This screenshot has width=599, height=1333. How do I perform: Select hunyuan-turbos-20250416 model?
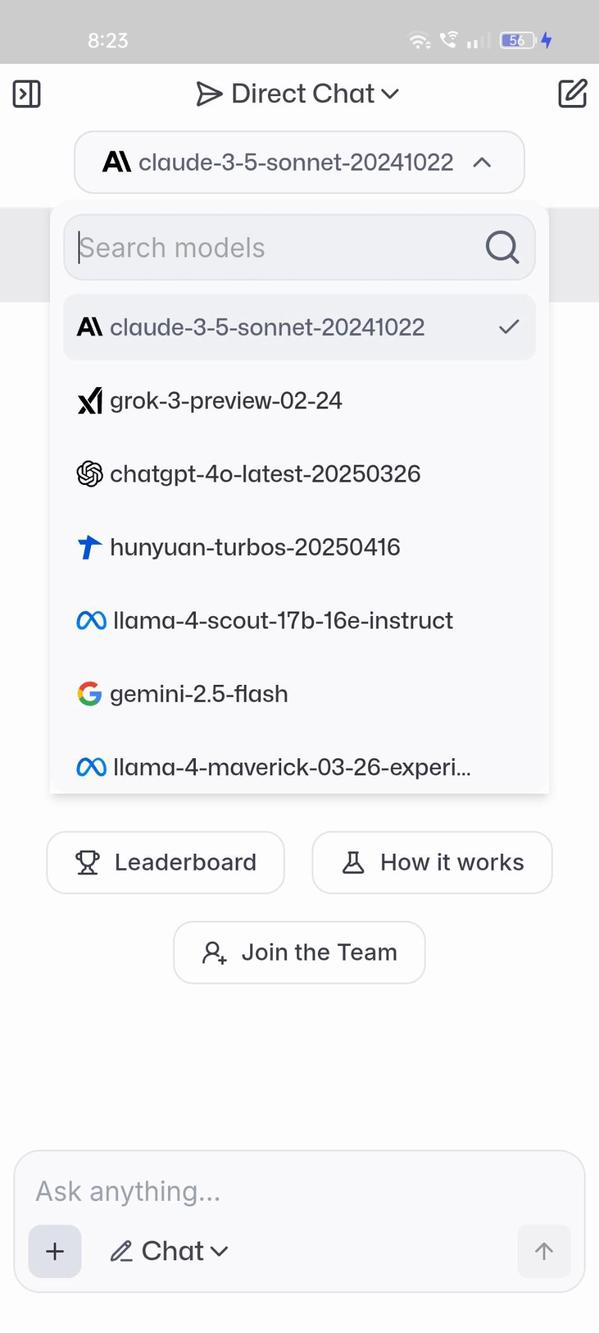[x=299, y=547]
